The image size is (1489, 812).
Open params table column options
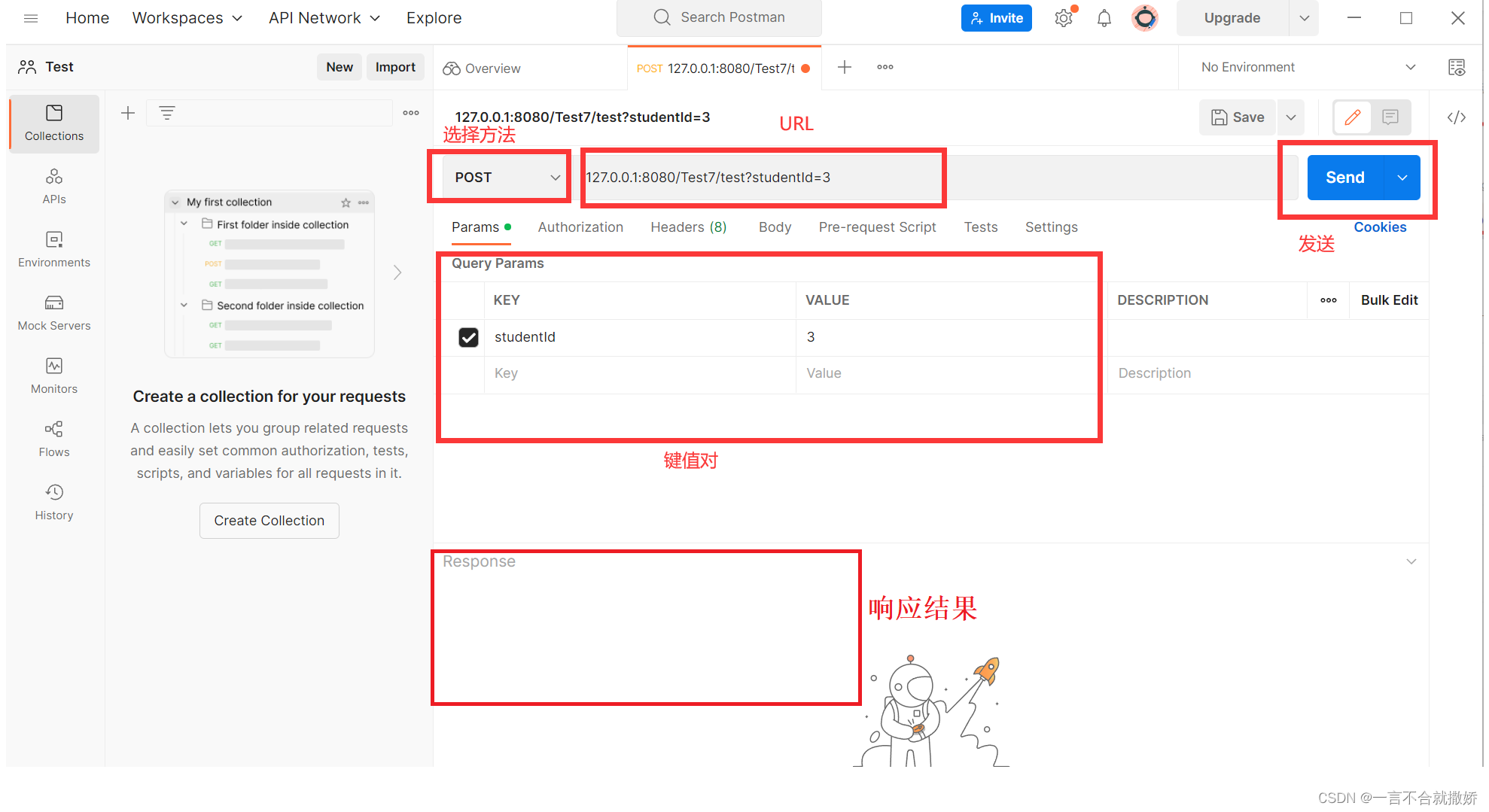[x=1329, y=300]
